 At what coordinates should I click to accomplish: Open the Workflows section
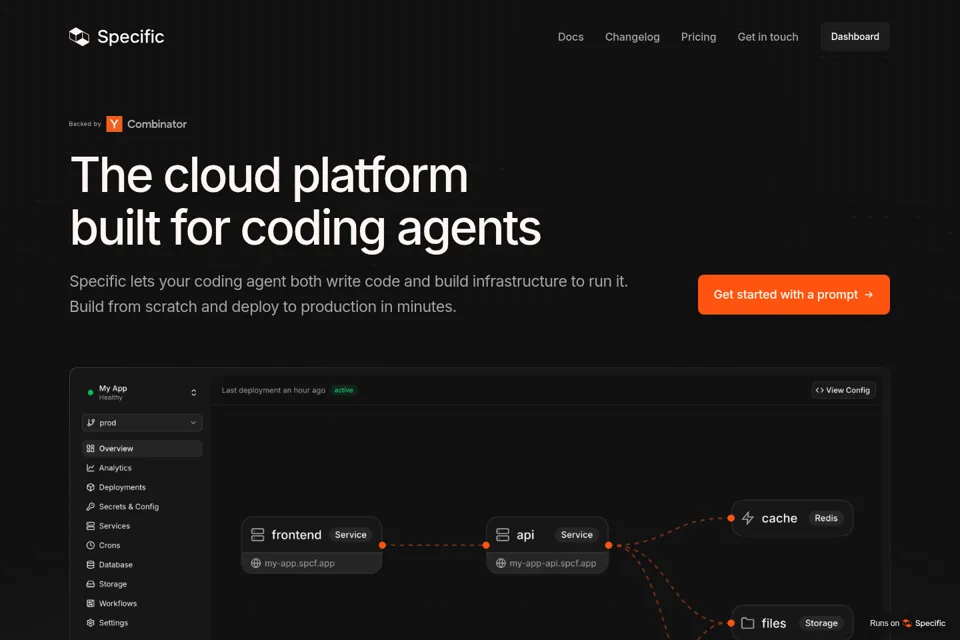(x=142, y=603)
